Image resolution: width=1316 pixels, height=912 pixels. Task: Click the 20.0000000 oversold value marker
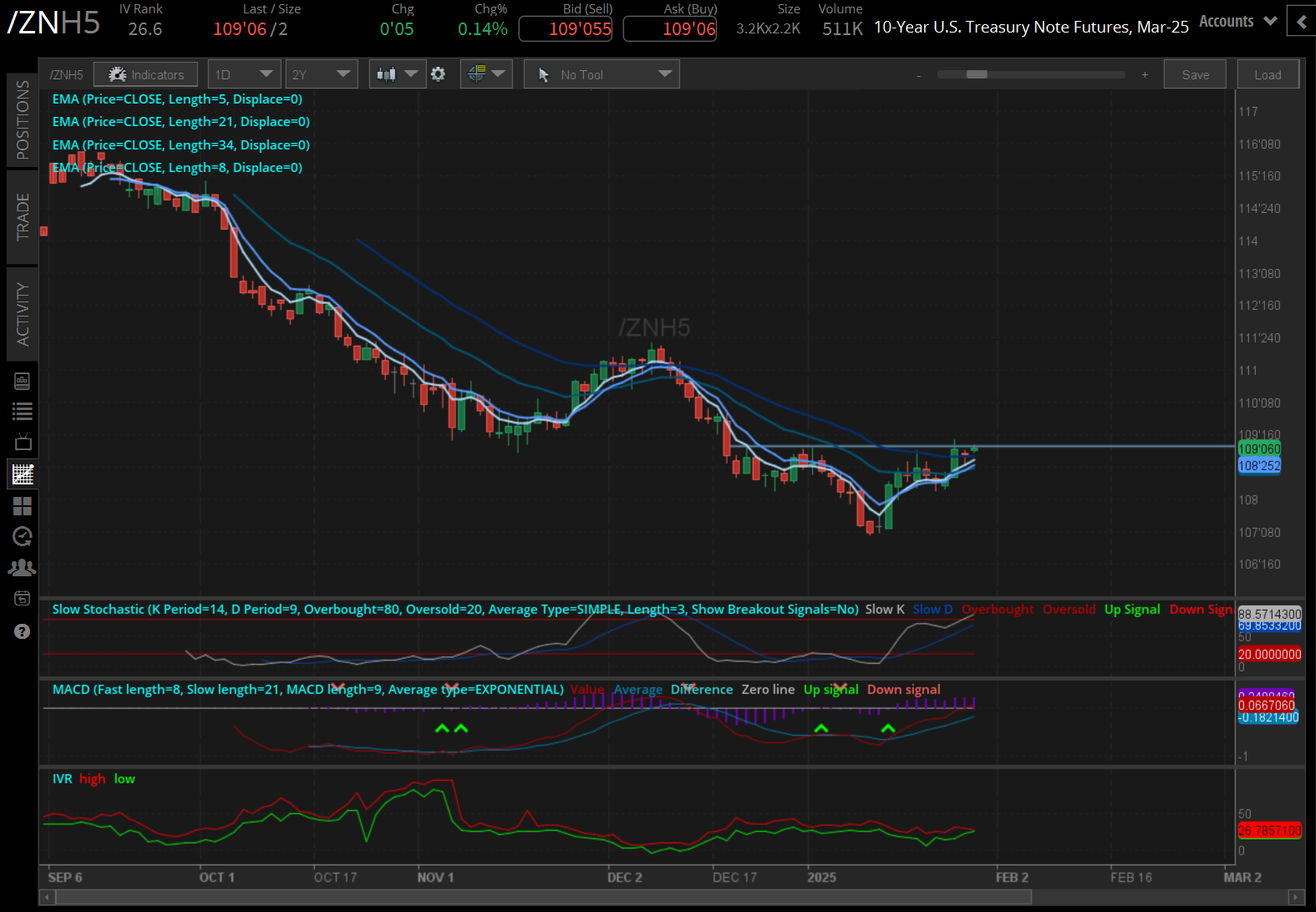(1269, 654)
